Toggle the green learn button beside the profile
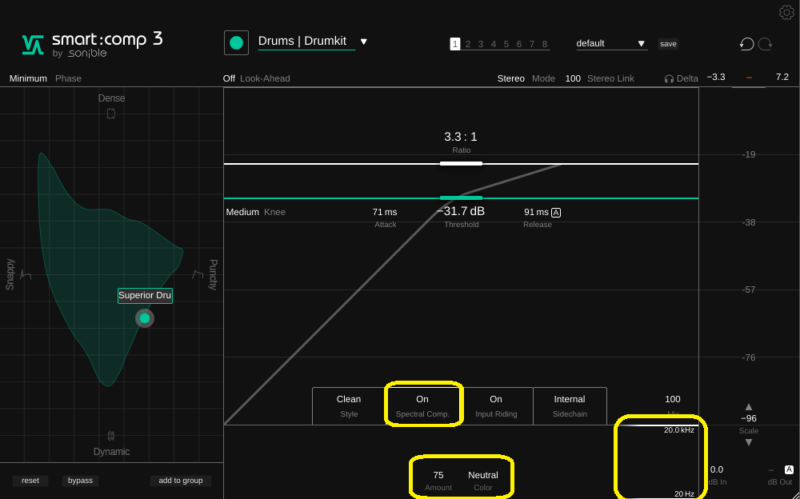 point(237,43)
